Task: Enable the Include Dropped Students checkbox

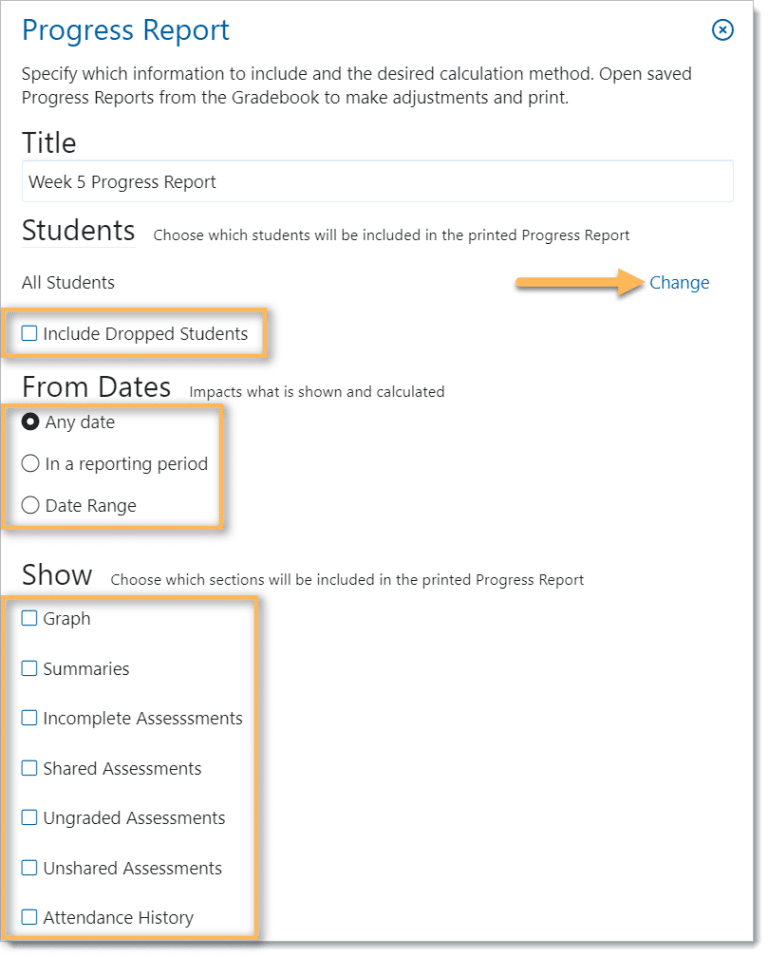Action: pyautogui.click(x=29, y=332)
